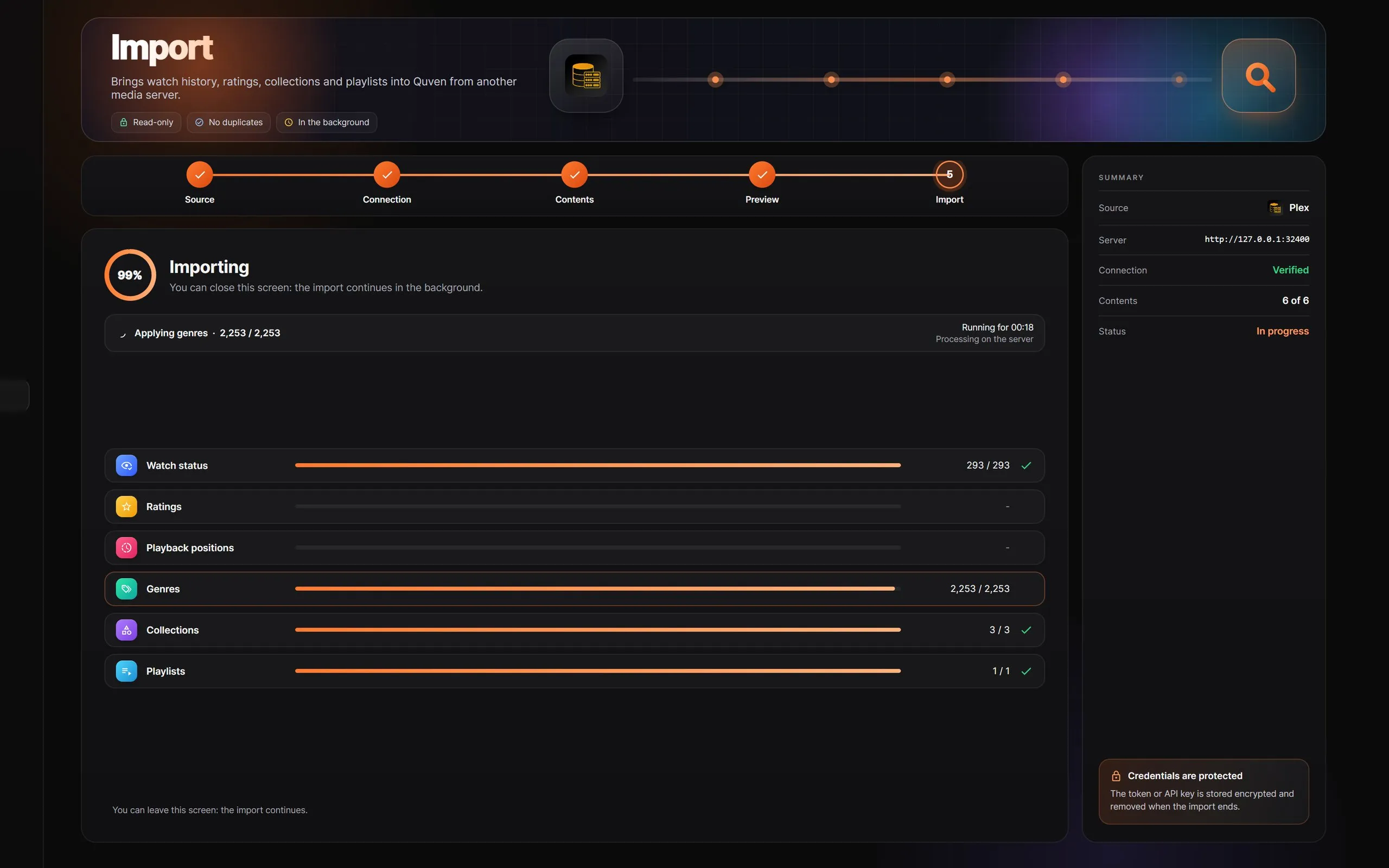Click the Genres progress bar
This screenshot has width=1389, height=868.
597,589
